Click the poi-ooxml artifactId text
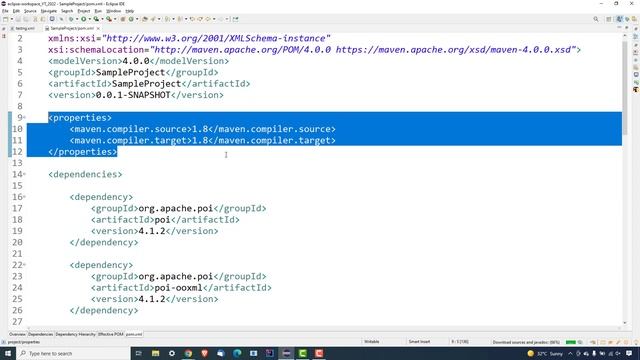Screen dimensions: 640x360 178,288
